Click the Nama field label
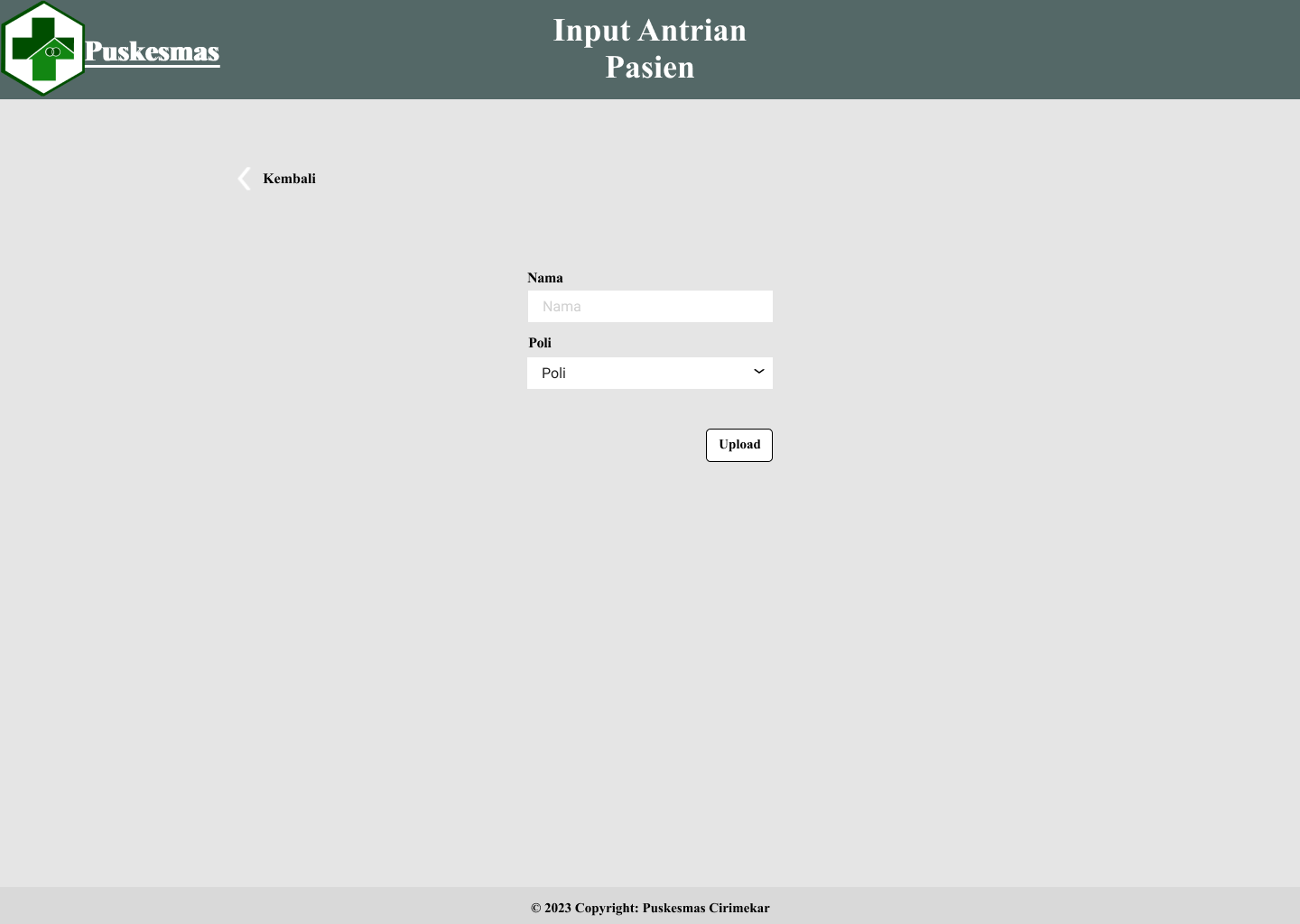1300x924 pixels. pos(545,278)
